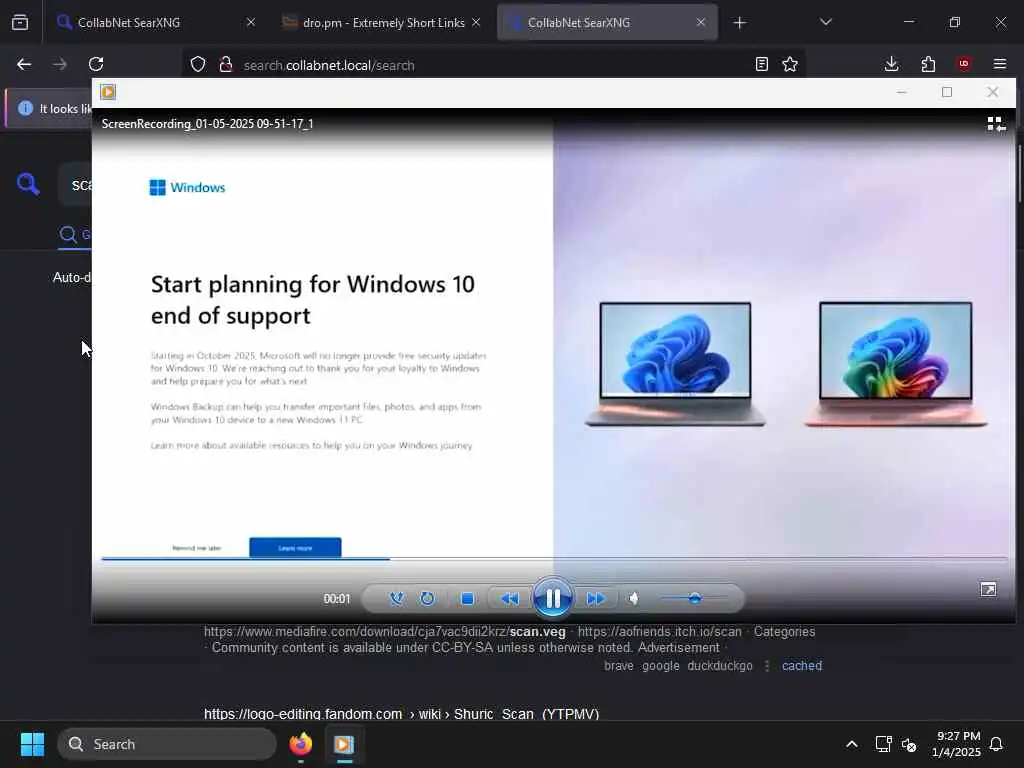The width and height of the screenshot is (1024, 768).
Task: Click Media Player title bar app icon
Action: [108, 92]
